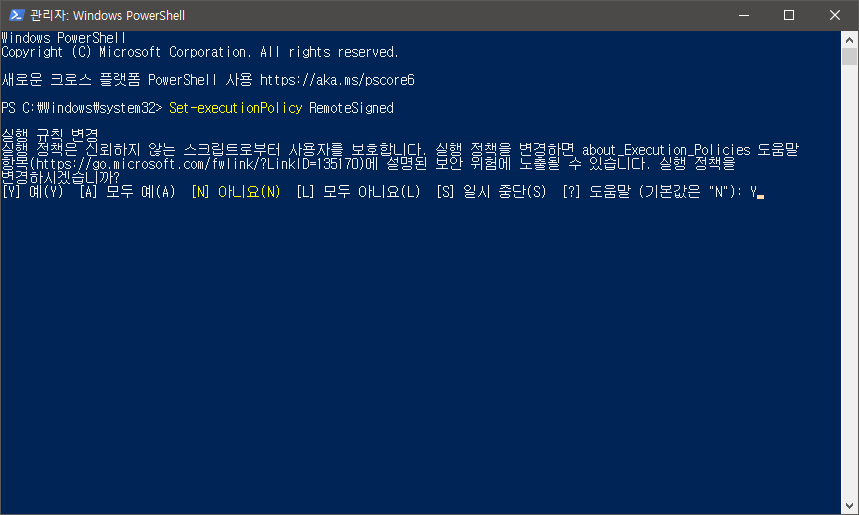Click the Set-executionPolicy command text
The width and height of the screenshot is (859, 515).
point(236,108)
